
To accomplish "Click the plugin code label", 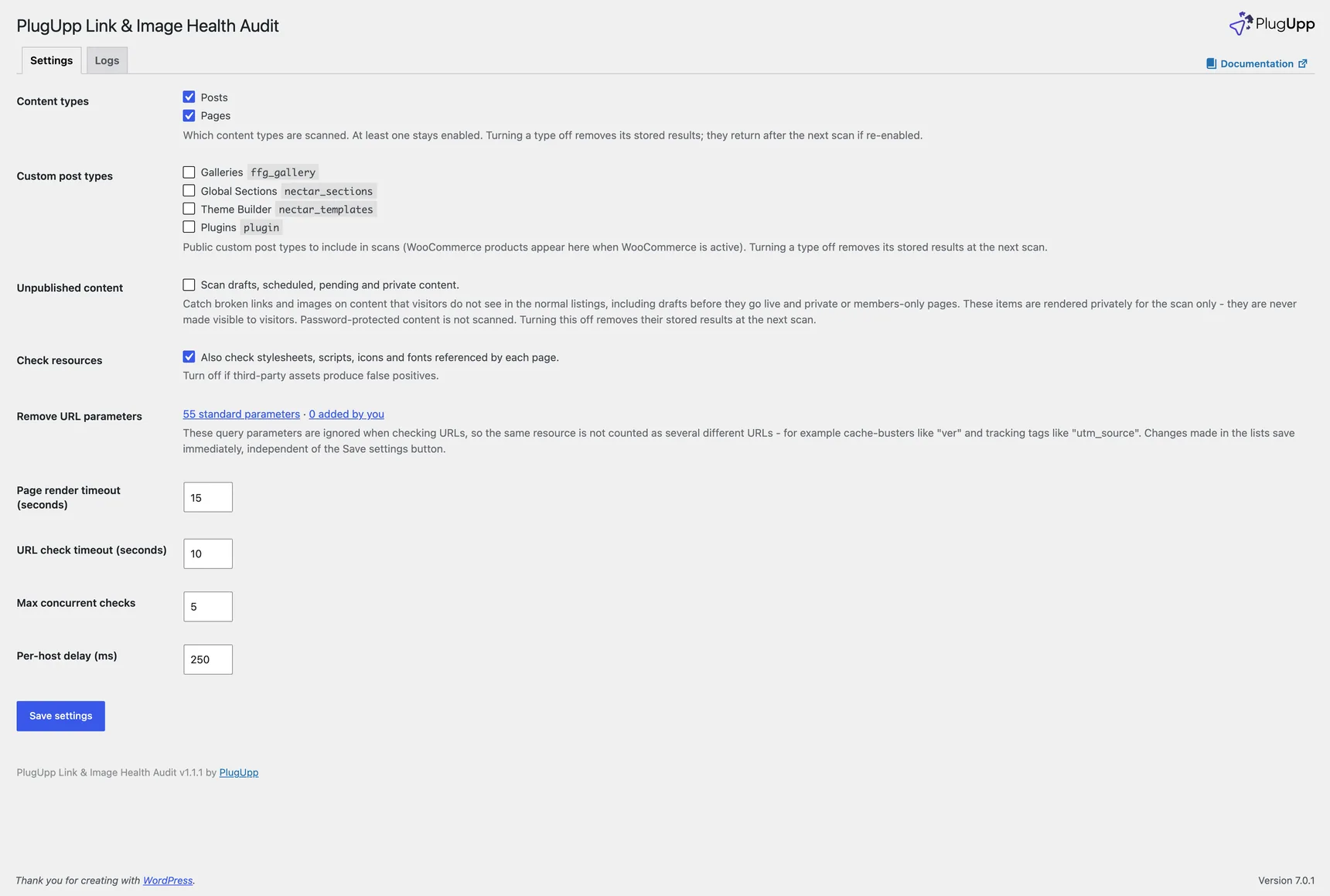I will click(x=261, y=227).
